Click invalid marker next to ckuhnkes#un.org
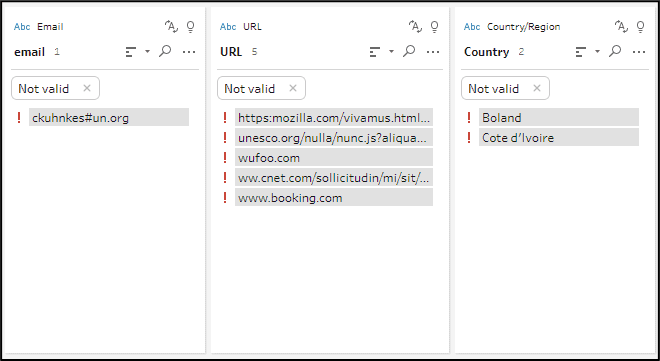The width and height of the screenshot is (660, 361). tap(19, 117)
